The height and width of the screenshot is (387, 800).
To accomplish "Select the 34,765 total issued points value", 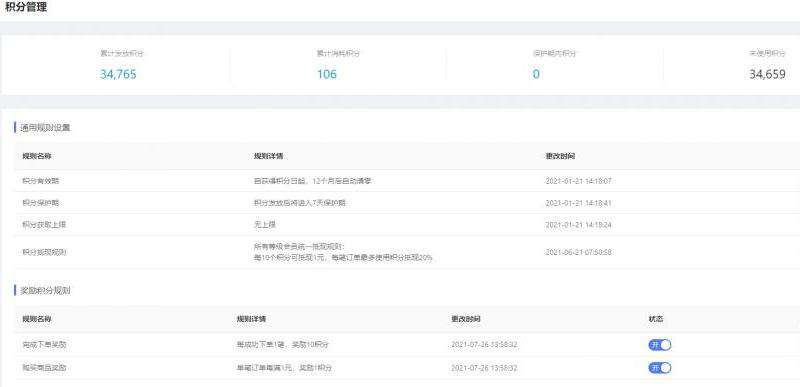I will tap(118, 74).
